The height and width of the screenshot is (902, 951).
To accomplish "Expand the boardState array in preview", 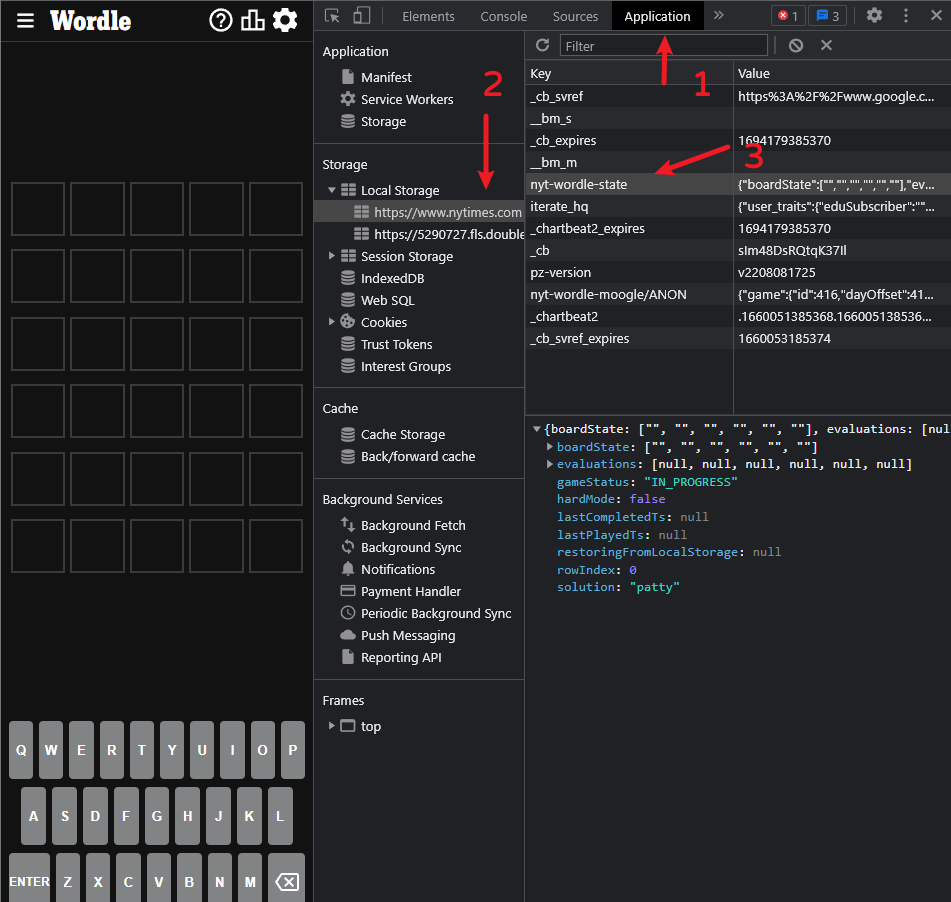I will 550,447.
